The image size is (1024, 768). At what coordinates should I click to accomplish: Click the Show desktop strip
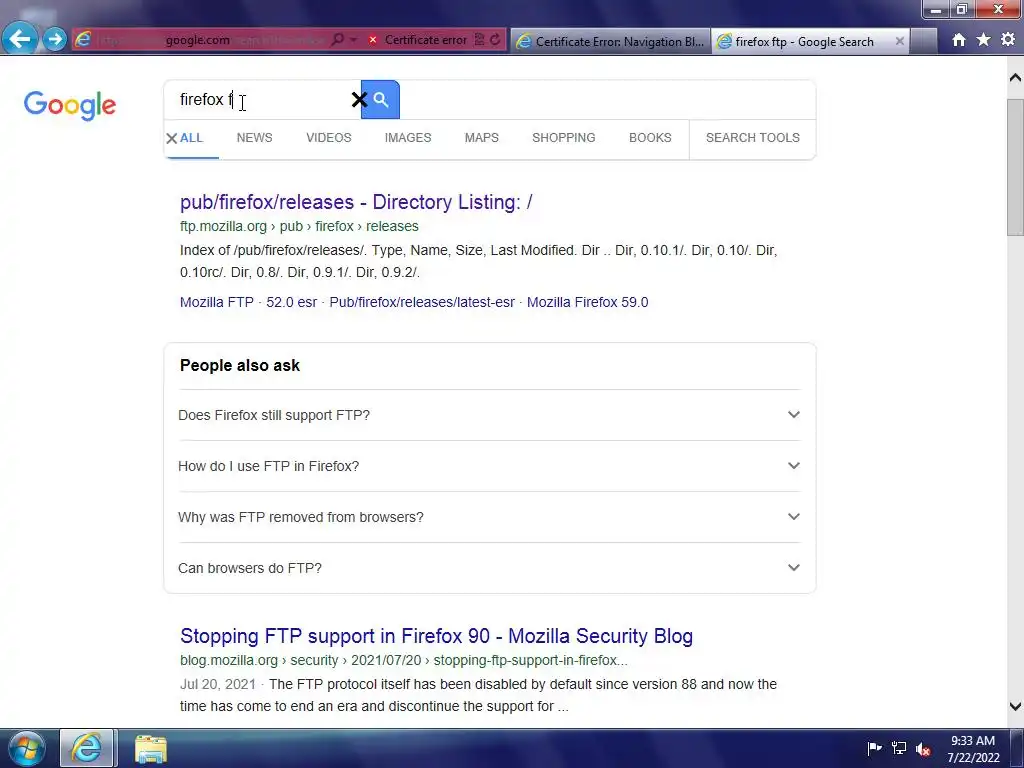pyautogui.click(x=1017, y=748)
